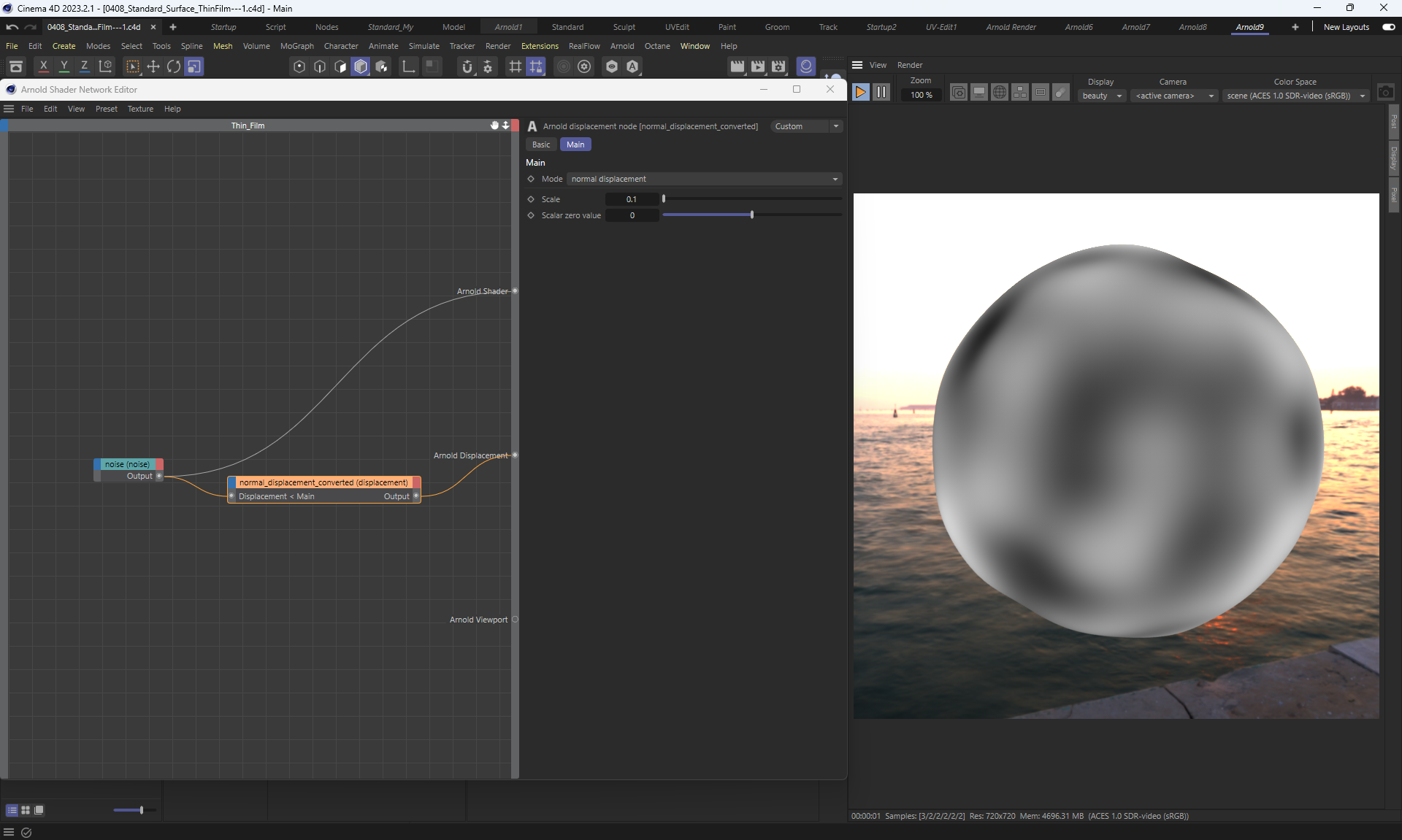Switch to the Basic tab
Screen dimensions: 1402x840
tap(541, 145)
